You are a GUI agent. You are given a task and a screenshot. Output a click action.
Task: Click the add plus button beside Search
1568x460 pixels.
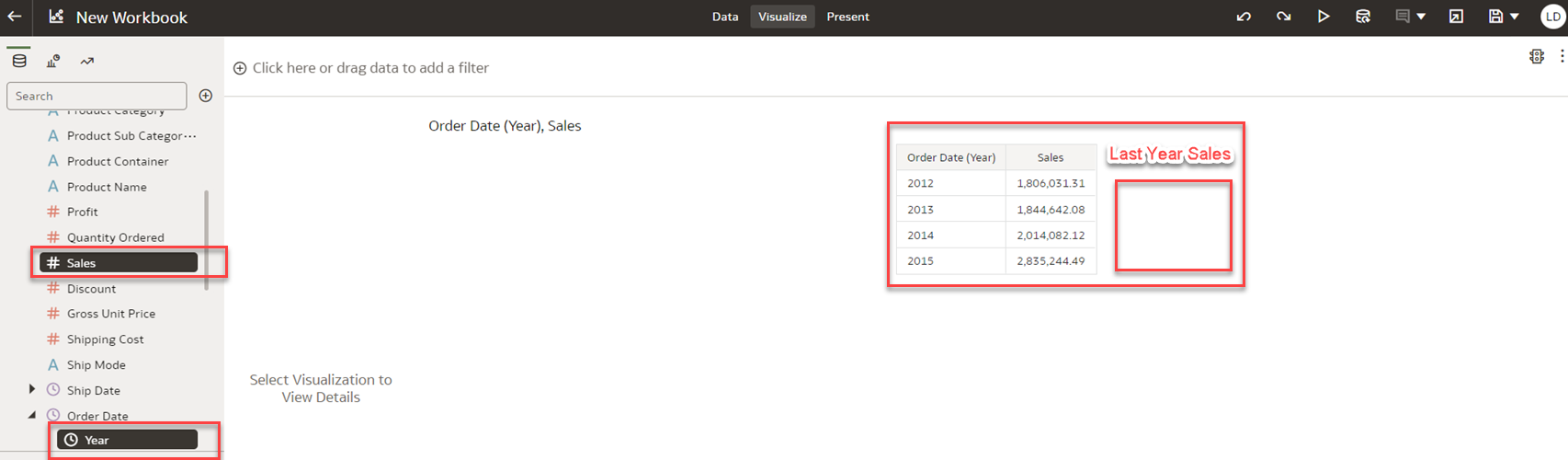[206, 96]
